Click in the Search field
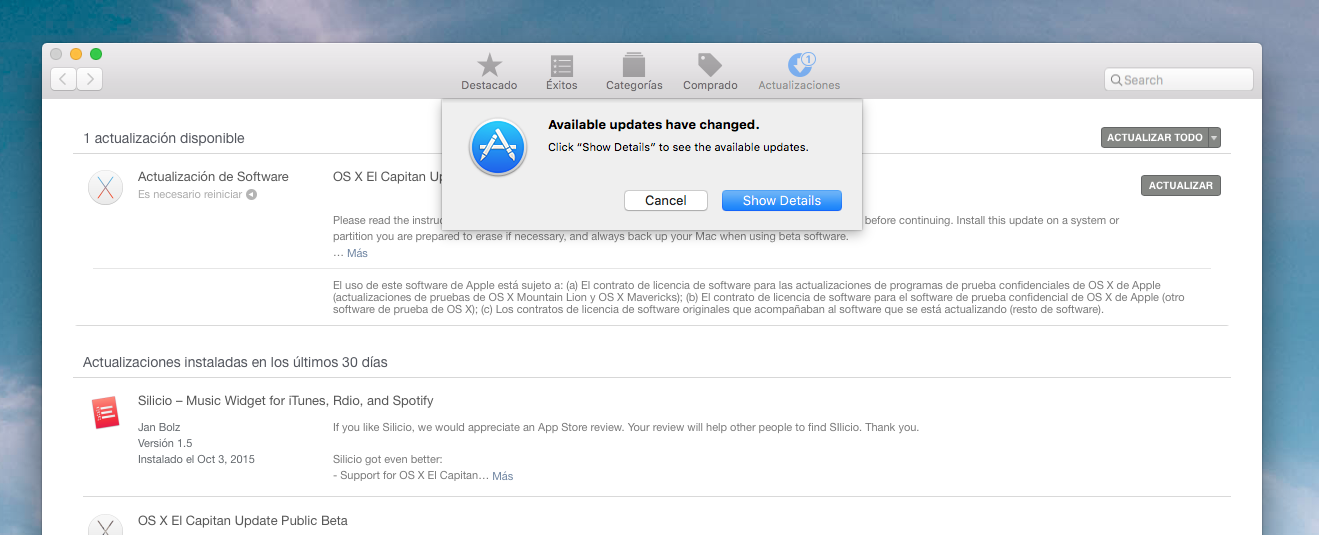 coord(1179,80)
